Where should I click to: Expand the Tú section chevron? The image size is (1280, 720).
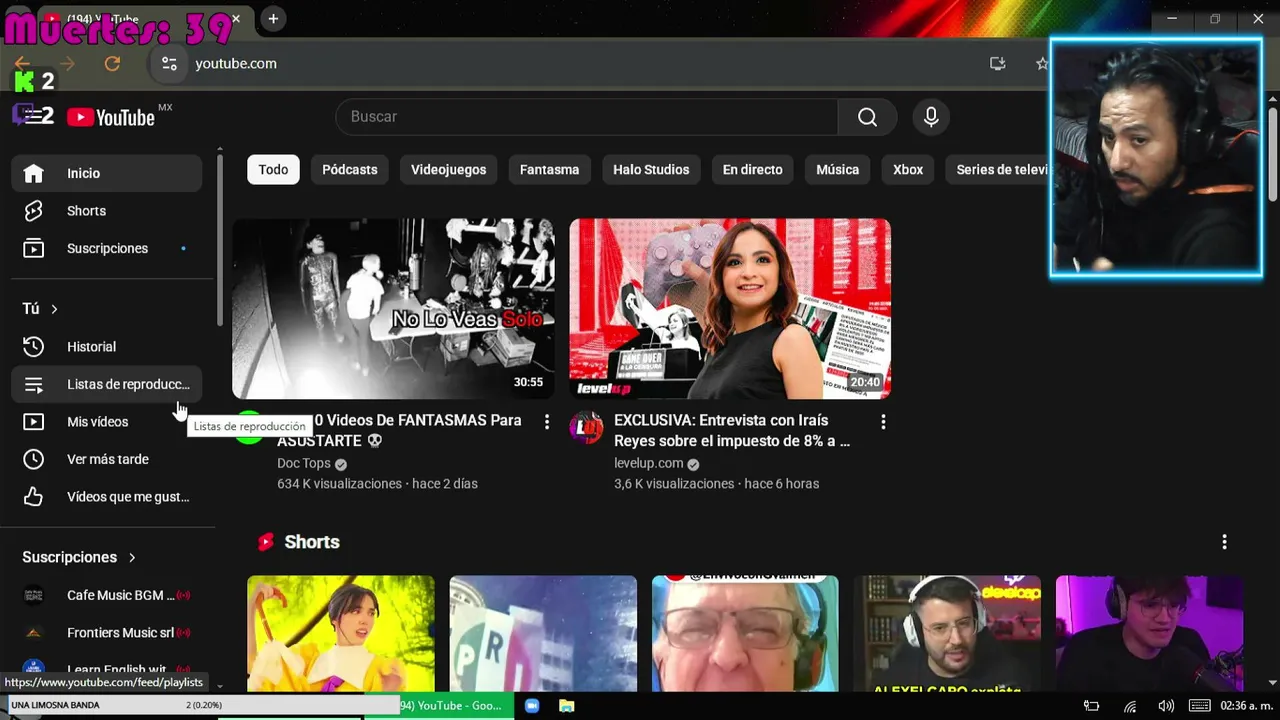54,309
